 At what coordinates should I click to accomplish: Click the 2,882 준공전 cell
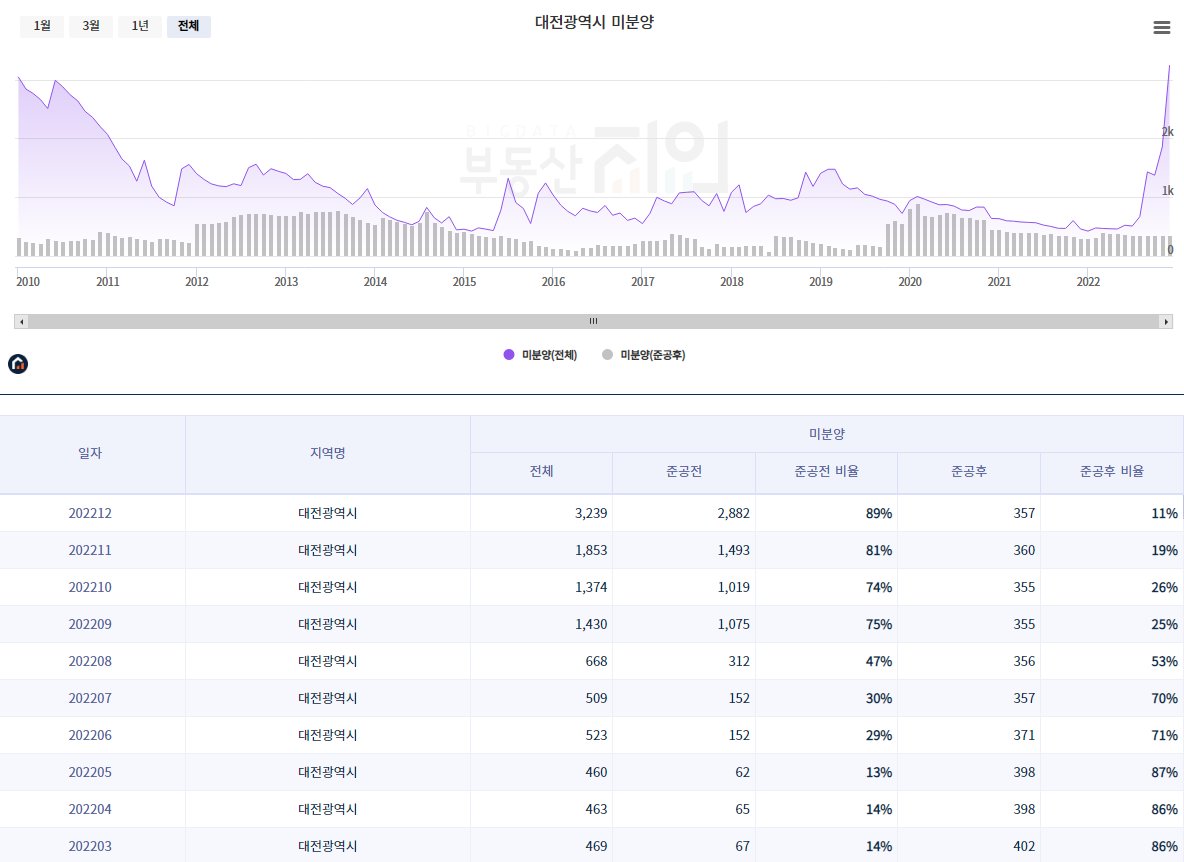click(684, 513)
